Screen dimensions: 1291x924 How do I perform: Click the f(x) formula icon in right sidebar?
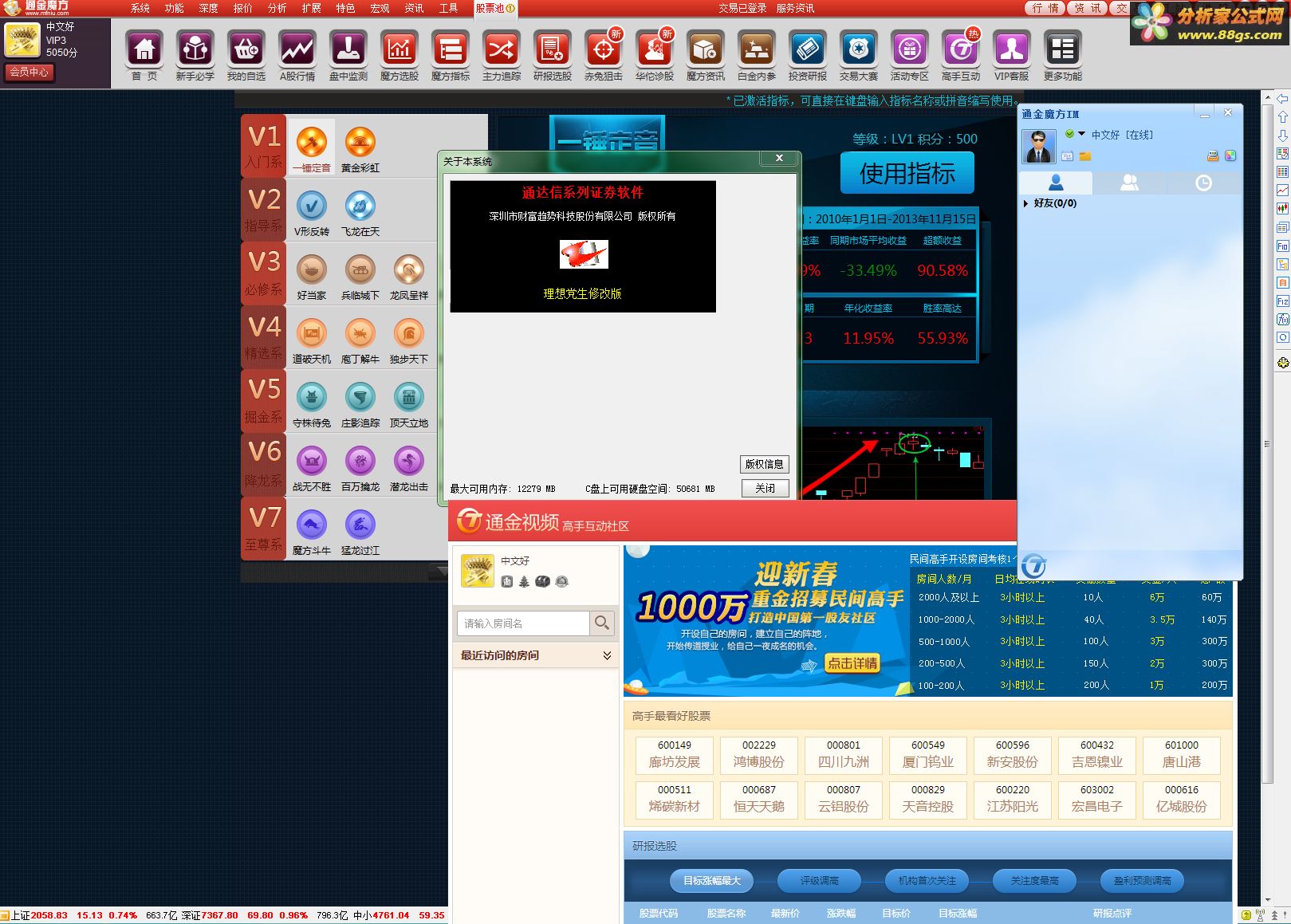[1282, 319]
